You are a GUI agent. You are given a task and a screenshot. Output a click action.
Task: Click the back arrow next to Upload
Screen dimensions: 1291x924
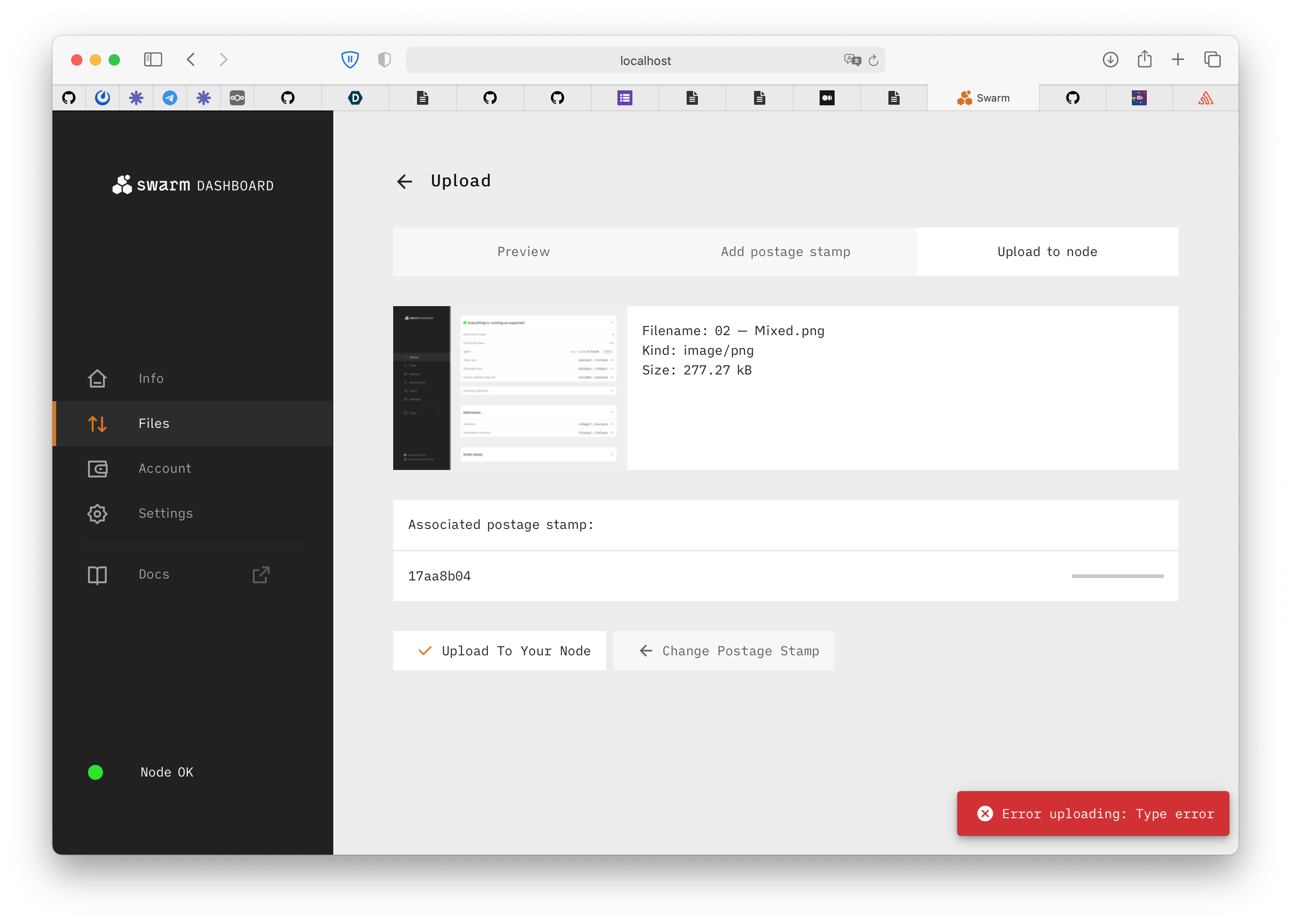[x=404, y=182]
